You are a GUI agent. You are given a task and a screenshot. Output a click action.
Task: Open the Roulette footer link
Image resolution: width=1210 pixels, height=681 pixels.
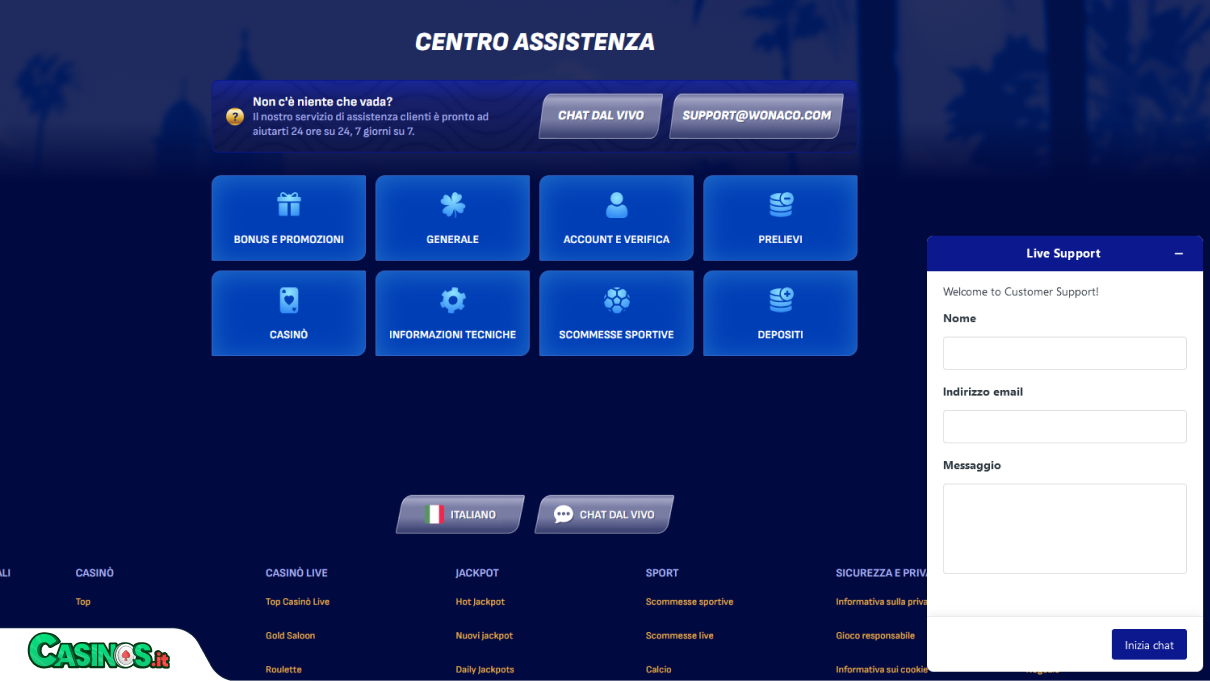click(x=283, y=670)
